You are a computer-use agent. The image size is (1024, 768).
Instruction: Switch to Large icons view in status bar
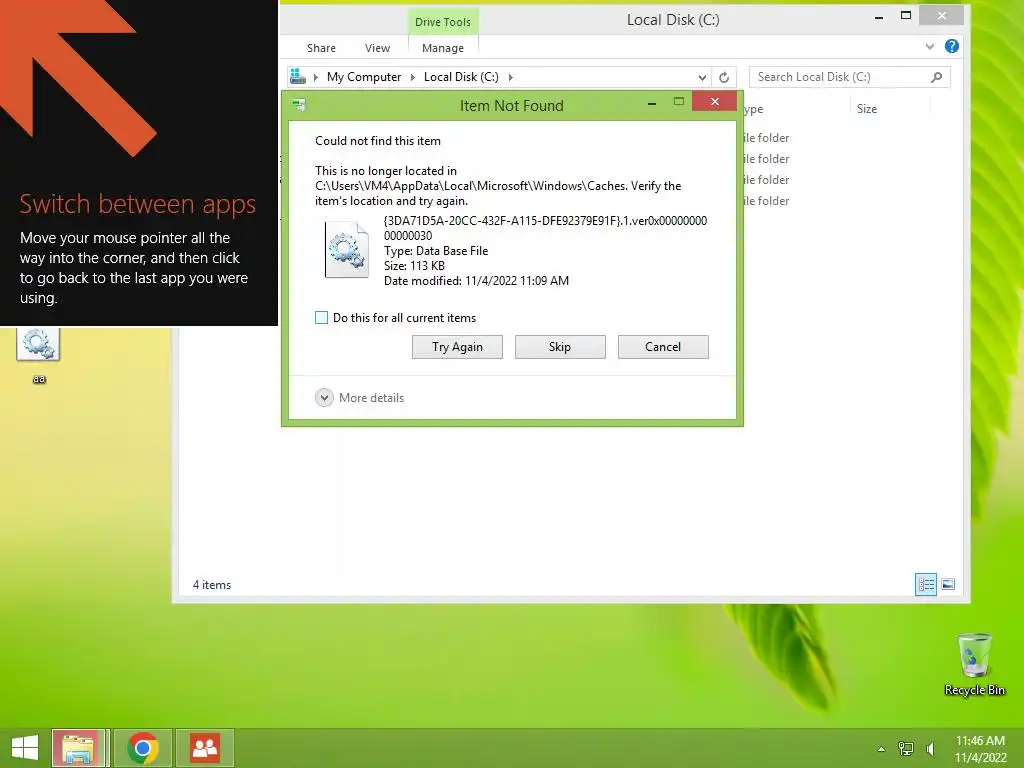coord(948,584)
